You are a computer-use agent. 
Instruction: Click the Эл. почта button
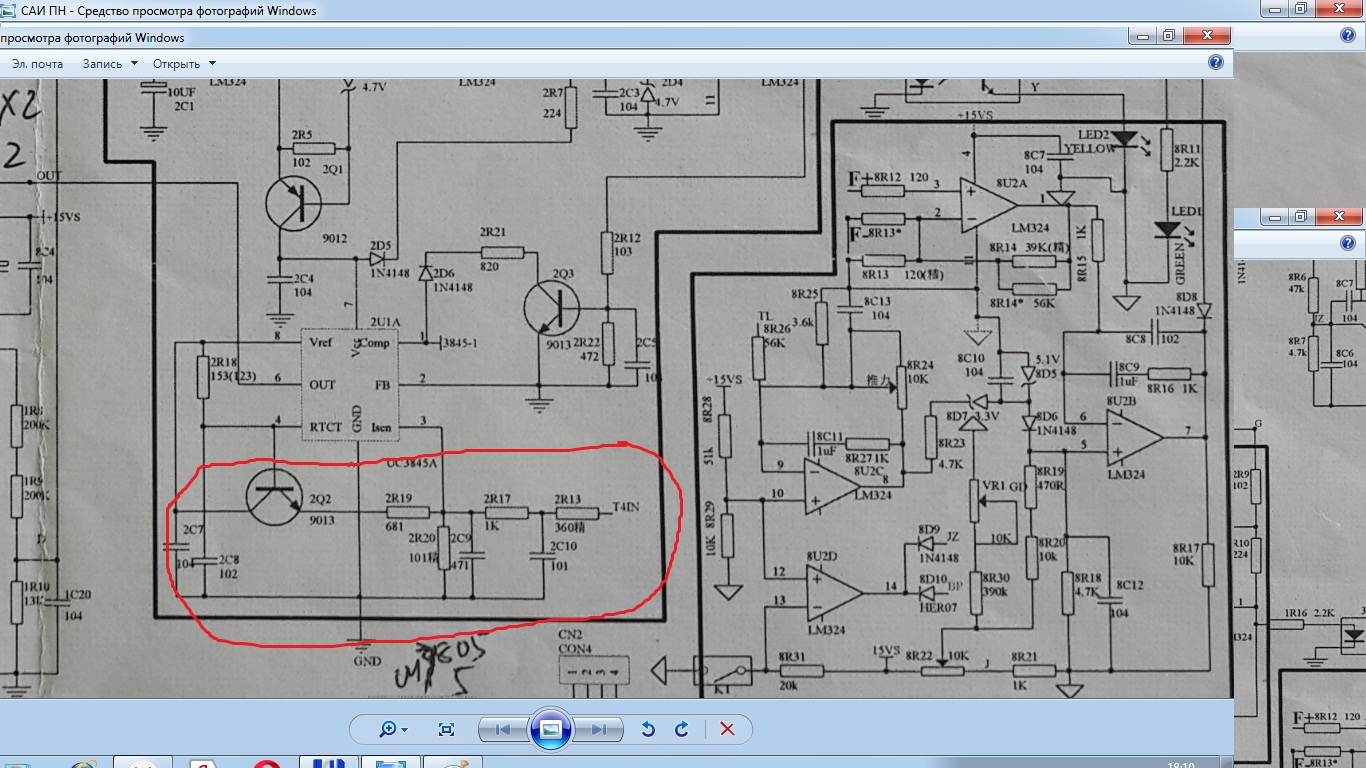37,63
